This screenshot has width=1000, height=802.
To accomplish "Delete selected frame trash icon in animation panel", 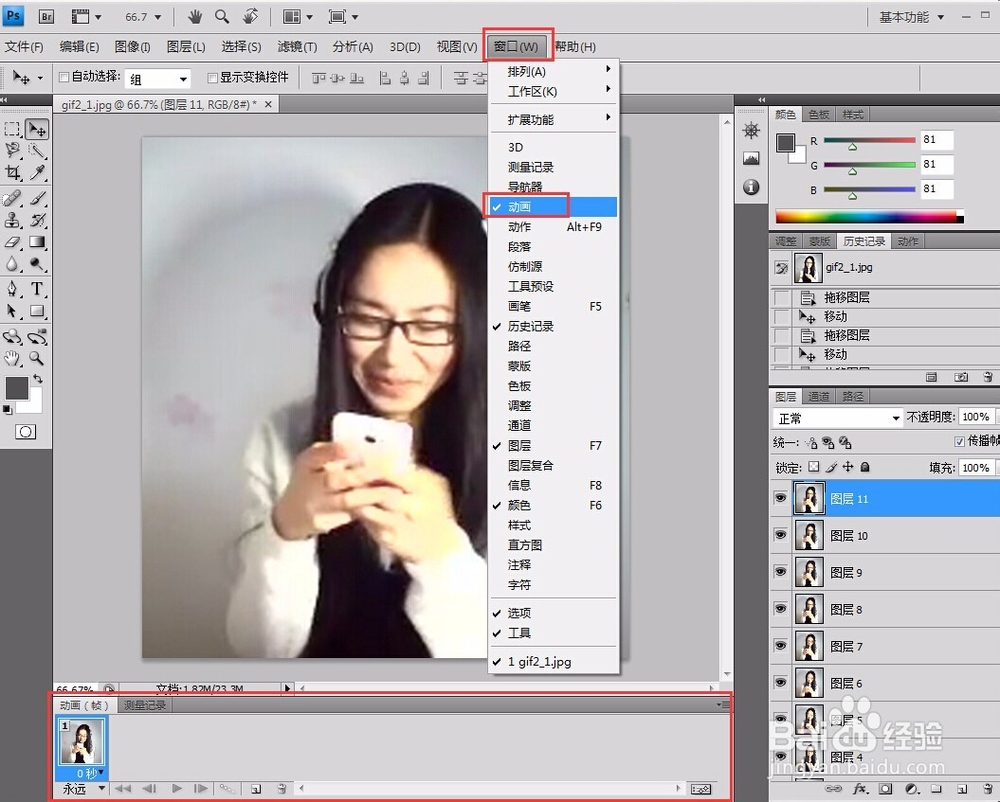I will coord(281,789).
